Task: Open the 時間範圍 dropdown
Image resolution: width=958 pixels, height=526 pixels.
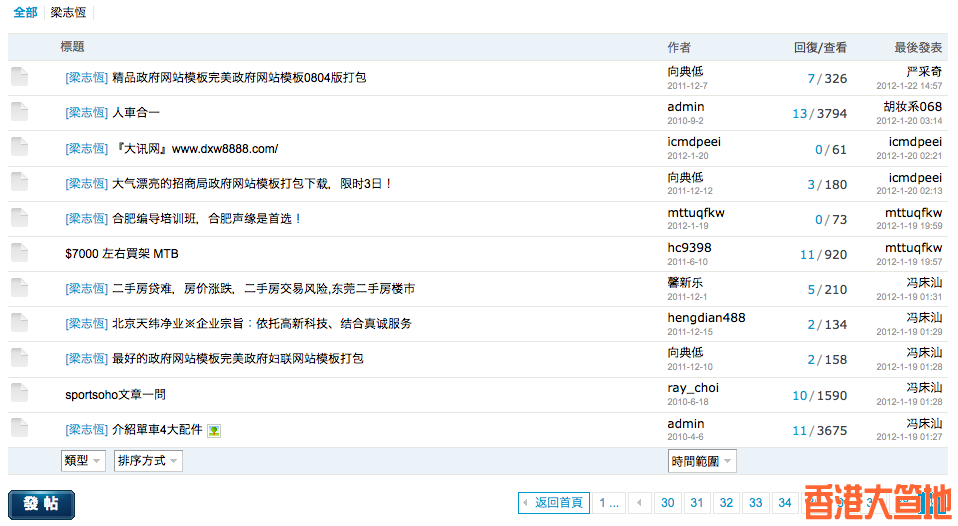Action: (x=702, y=461)
